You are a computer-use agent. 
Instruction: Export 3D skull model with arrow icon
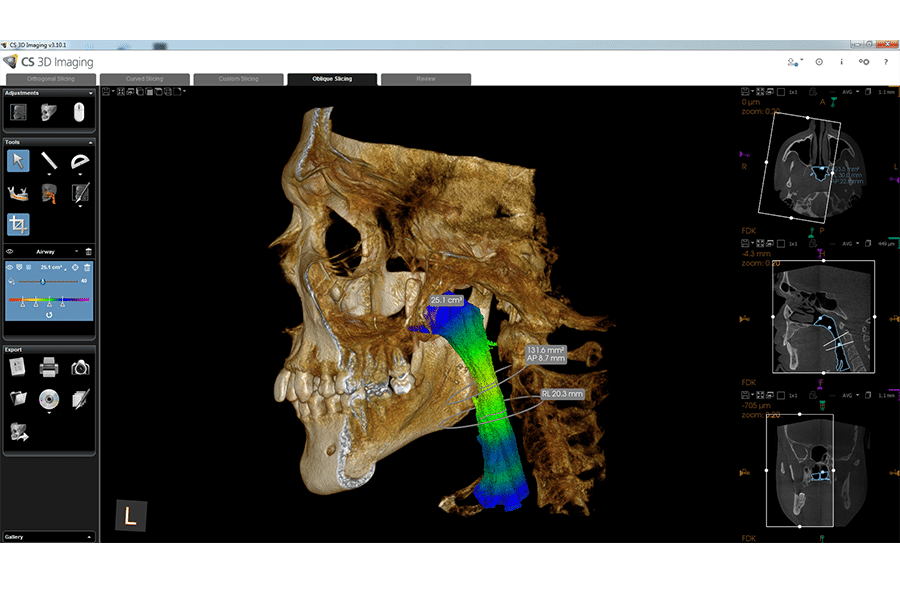click(x=19, y=431)
